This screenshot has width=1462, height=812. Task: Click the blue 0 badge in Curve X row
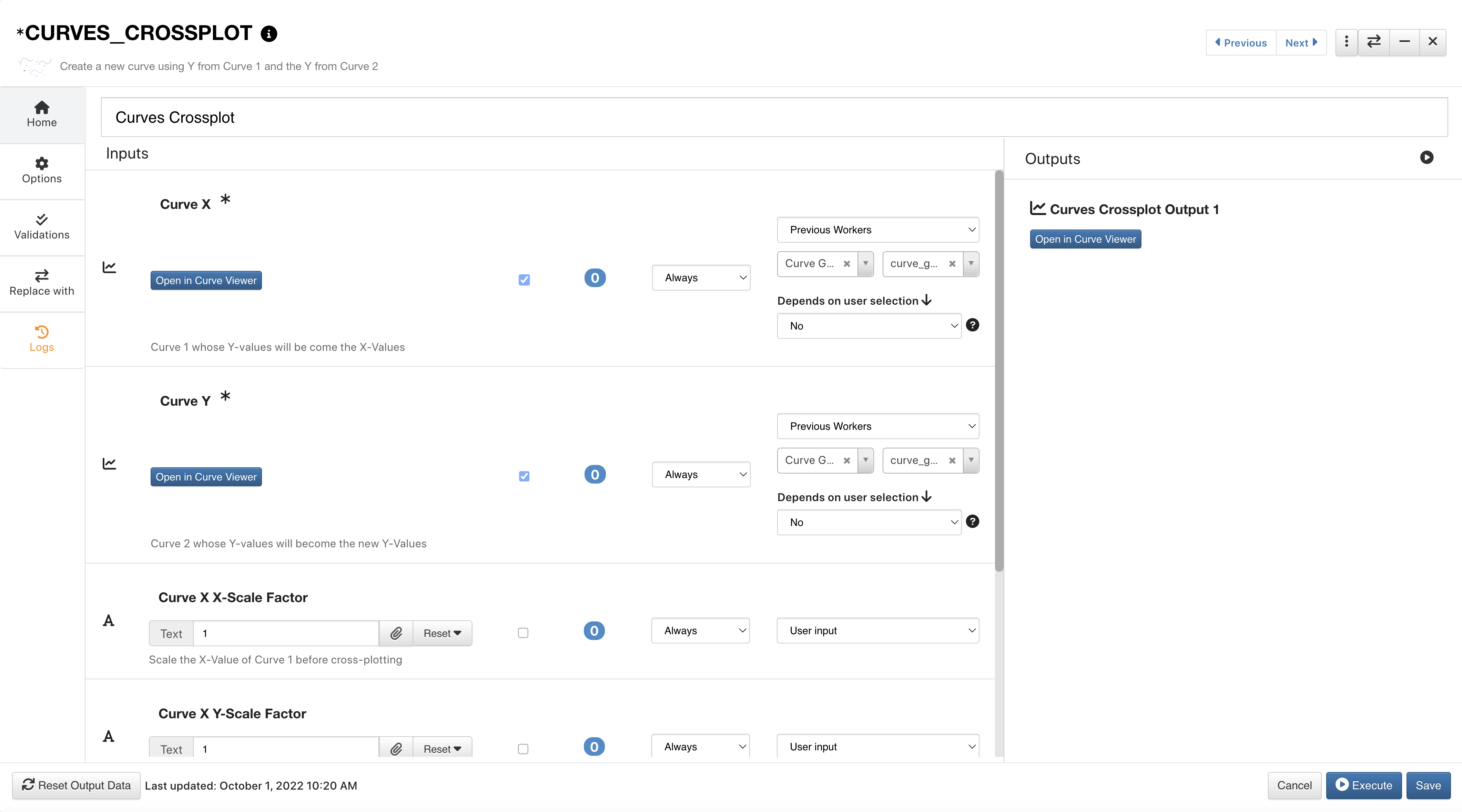point(595,278)
